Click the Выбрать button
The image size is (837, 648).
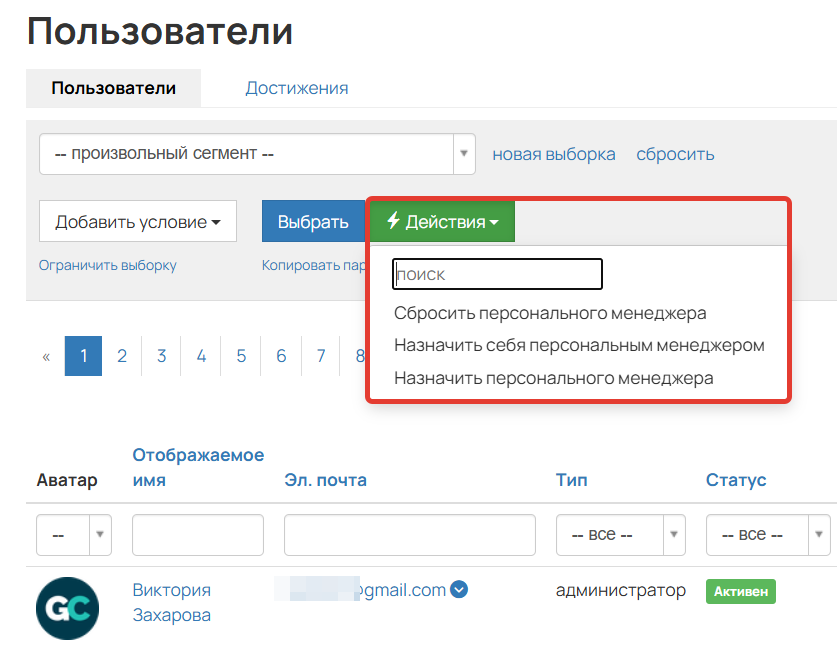tap(314, 220)
